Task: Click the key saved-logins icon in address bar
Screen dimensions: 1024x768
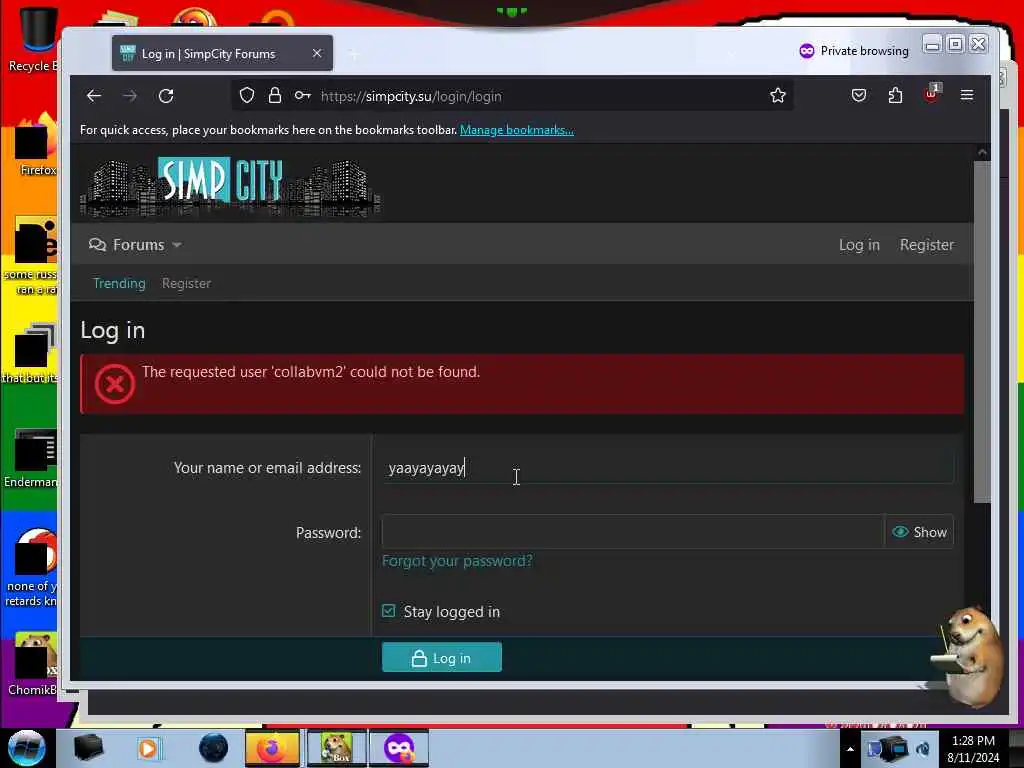Action: tap(302, 95)
